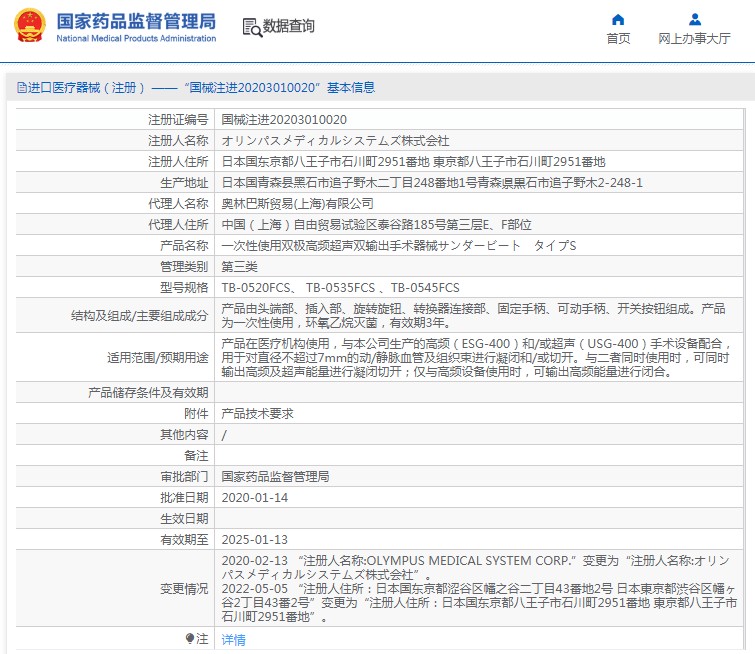Image resolution: width=755 pixels, height=654 pixels.
Task: Click 型号规格 field label
Action: (184, 288)
